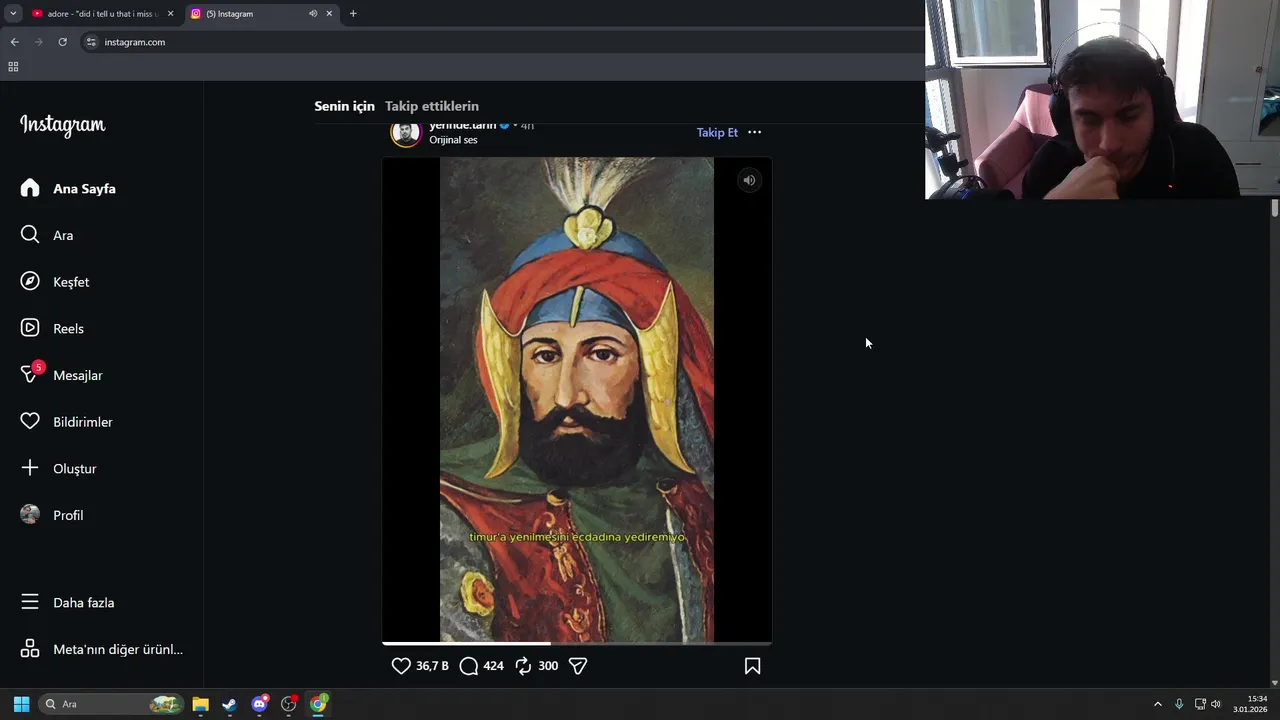Open Chrome tab search dropdown
The image size is (1280, 720).
pyautogui.click(x=13, y=14)
